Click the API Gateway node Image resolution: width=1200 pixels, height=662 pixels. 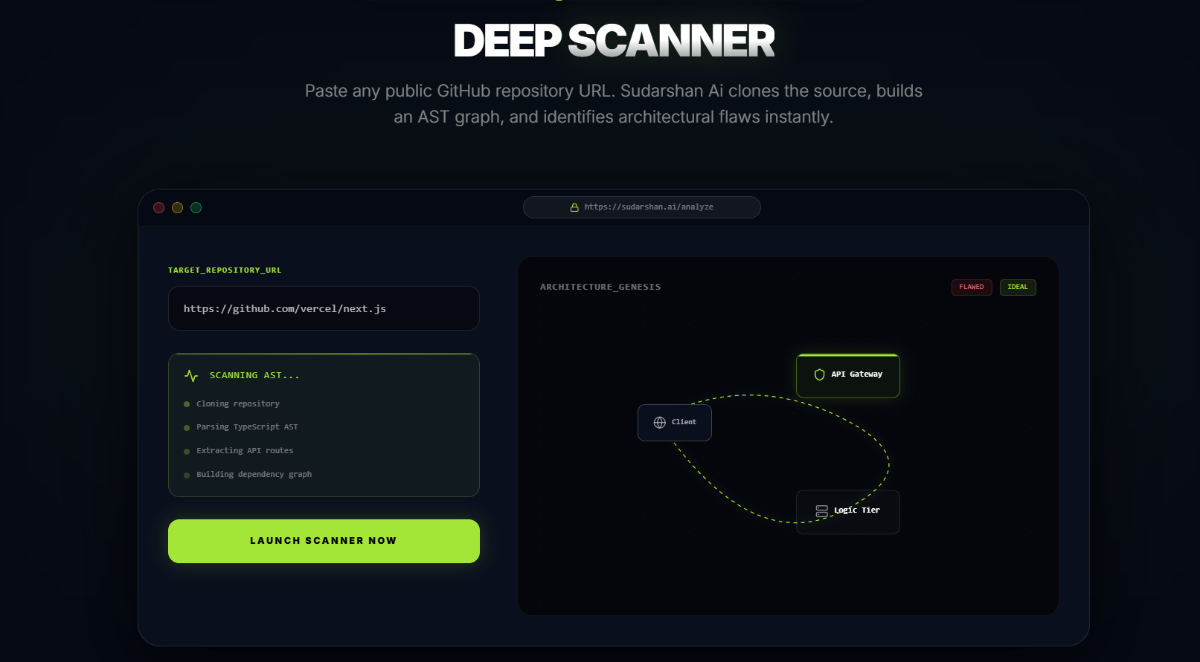tap(848, 375)
